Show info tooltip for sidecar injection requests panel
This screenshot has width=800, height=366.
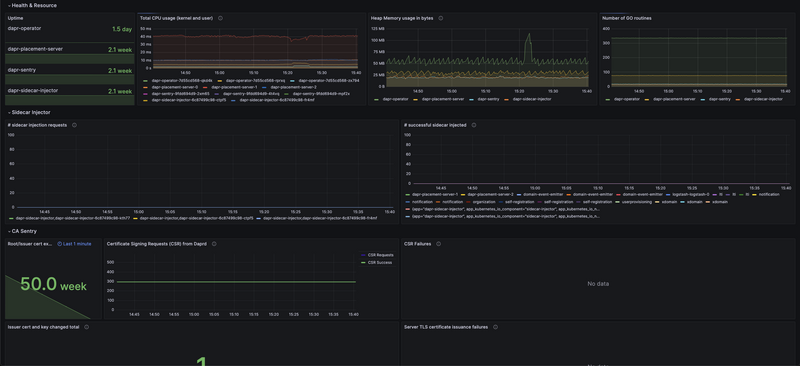74,125
